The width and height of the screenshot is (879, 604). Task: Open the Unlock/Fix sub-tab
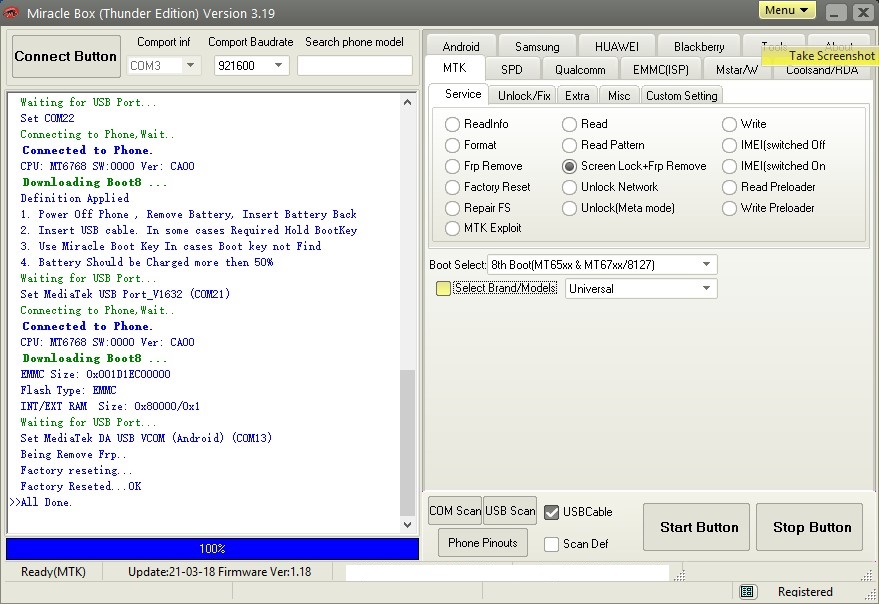click(x=524, y=96)
